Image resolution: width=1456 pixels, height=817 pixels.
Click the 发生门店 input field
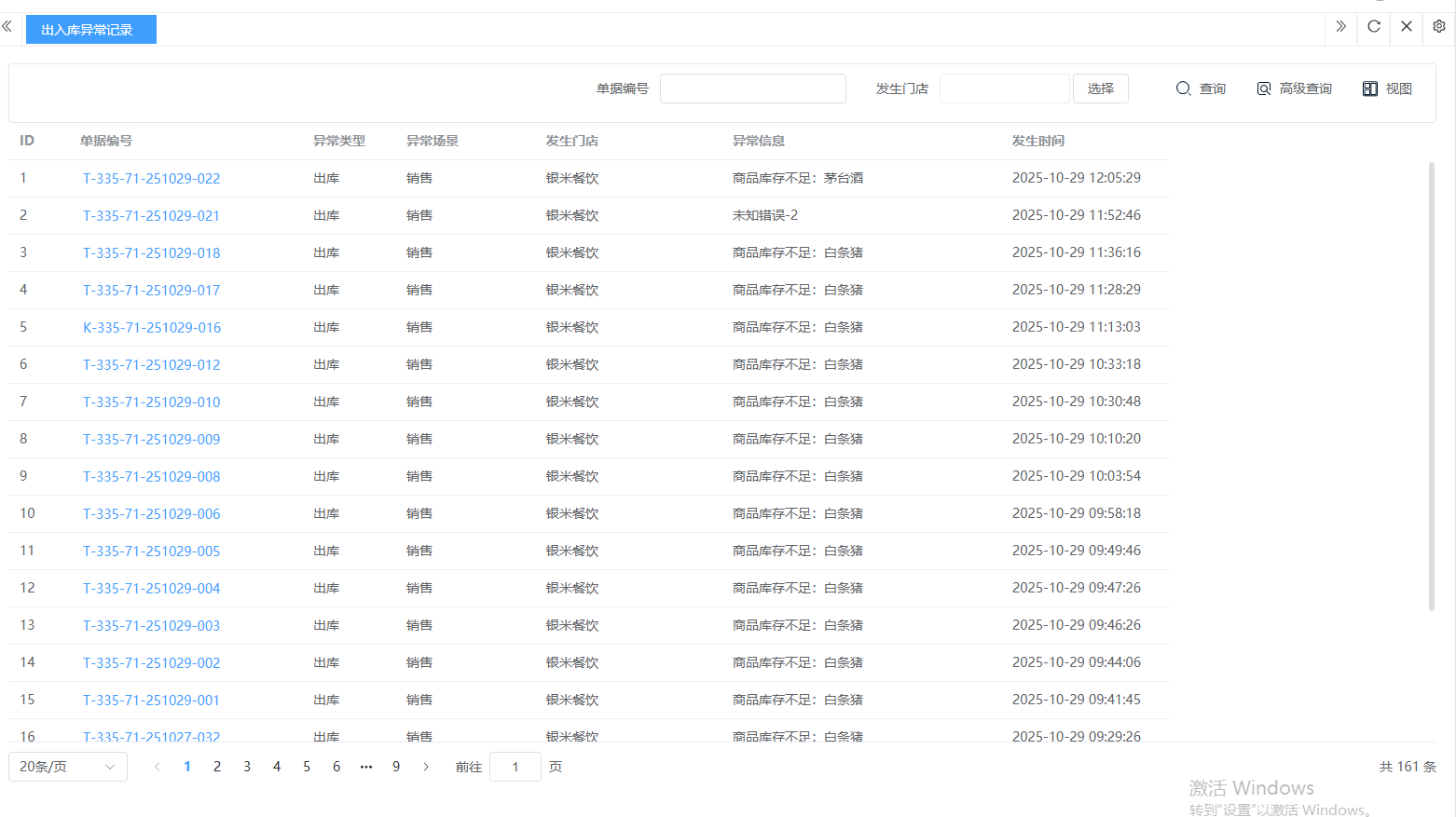point(1004,89)
